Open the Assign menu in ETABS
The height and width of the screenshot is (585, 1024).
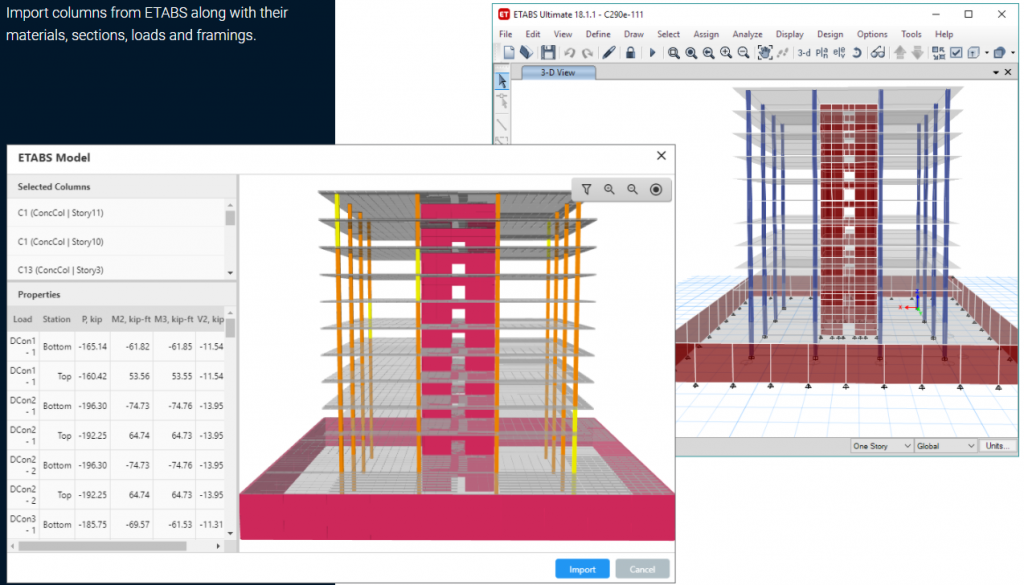[x=706, y=34]
